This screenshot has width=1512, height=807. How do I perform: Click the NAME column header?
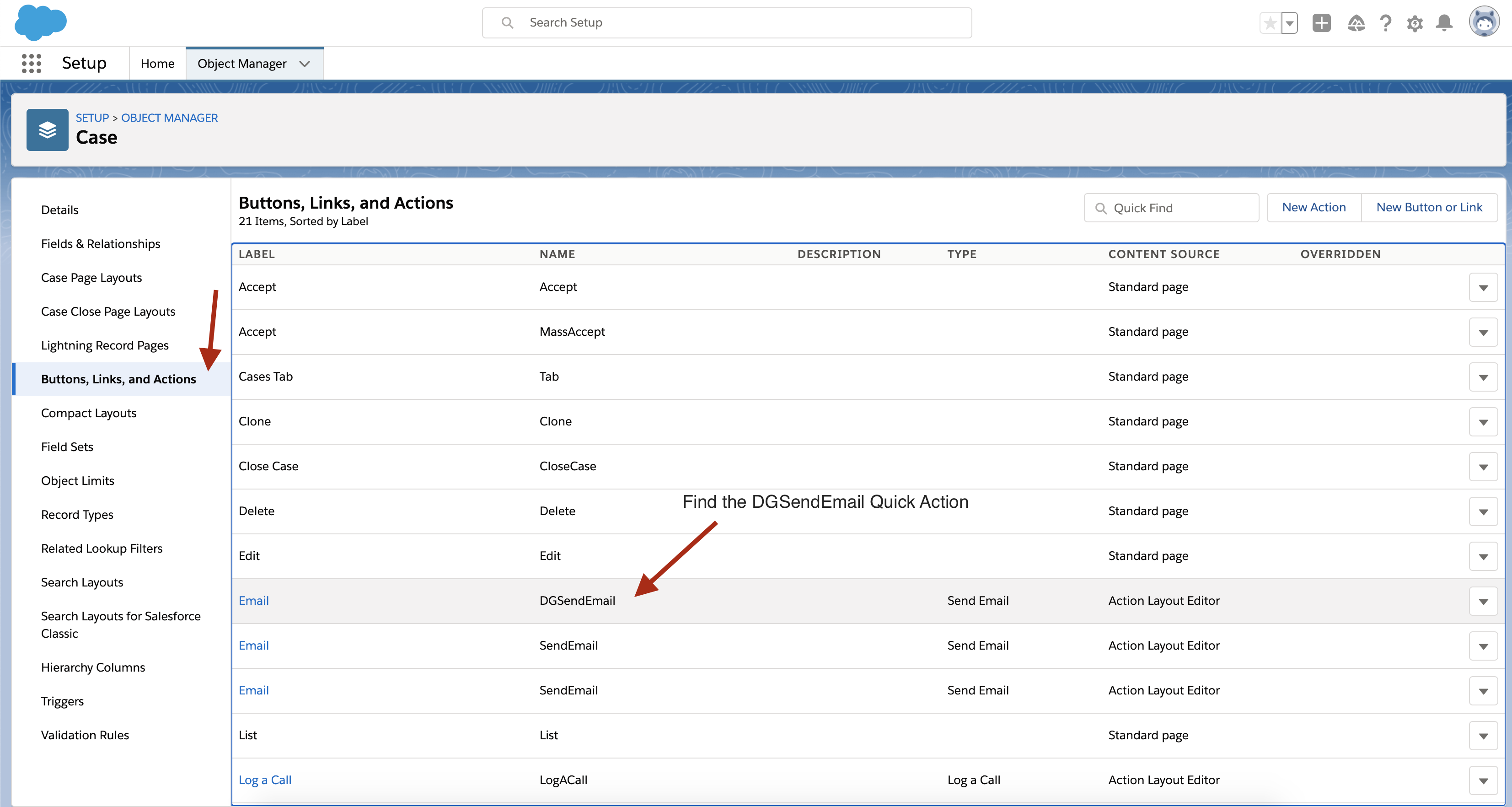[x=557, y=254]
